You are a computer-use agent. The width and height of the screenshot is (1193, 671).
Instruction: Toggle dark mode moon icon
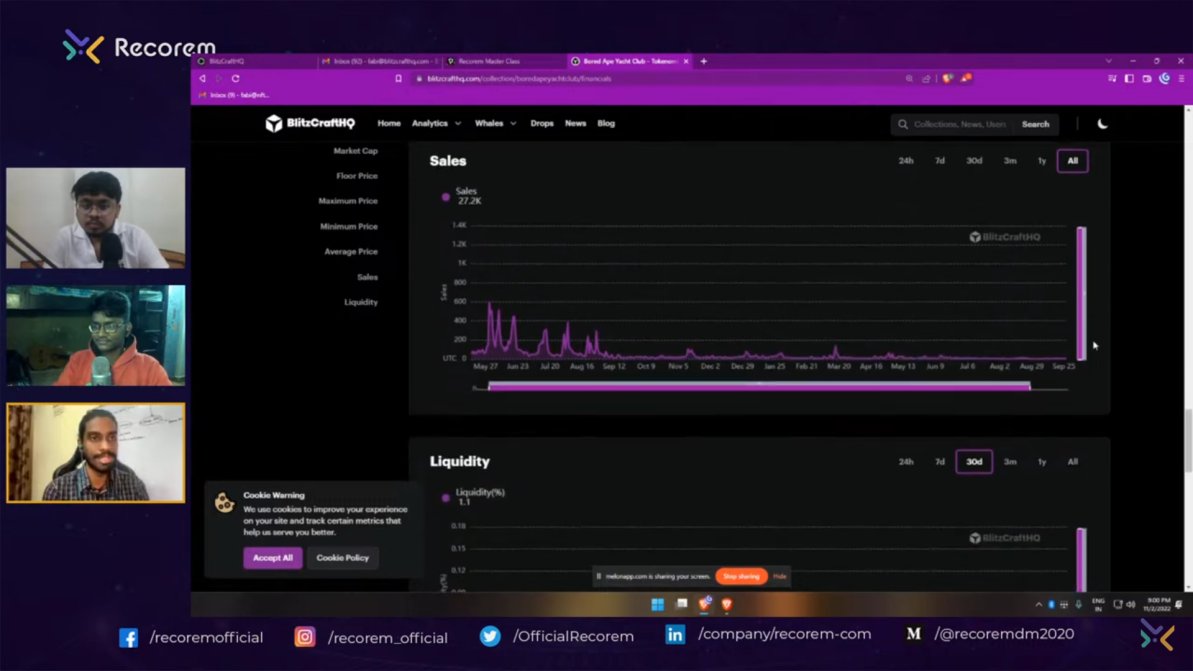click(x=1102, y=124)
